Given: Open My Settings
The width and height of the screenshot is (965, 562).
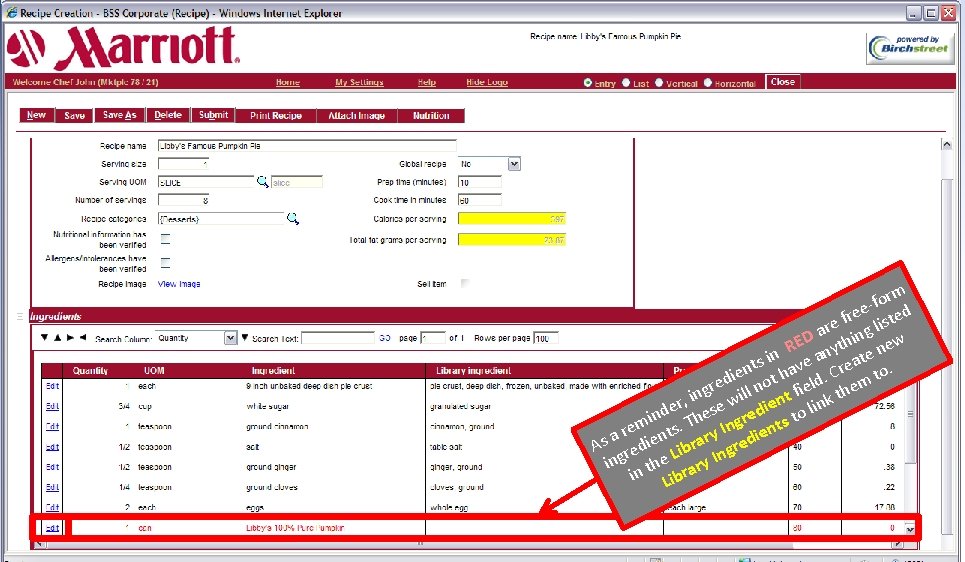Looking at the screenshot, I should (x=359, y=82).
